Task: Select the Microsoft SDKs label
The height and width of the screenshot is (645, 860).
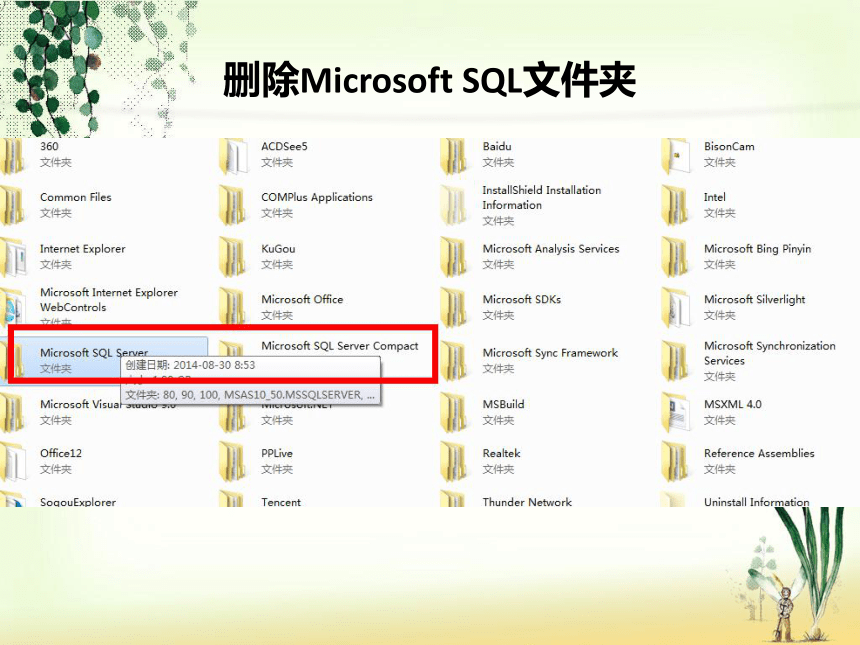Action: pos(522,299)
